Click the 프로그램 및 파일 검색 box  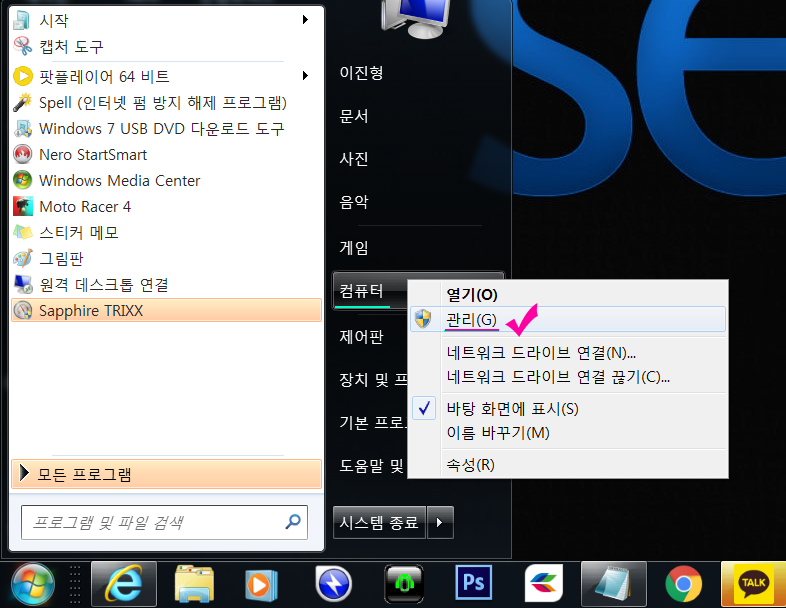(x=164, y=522)
